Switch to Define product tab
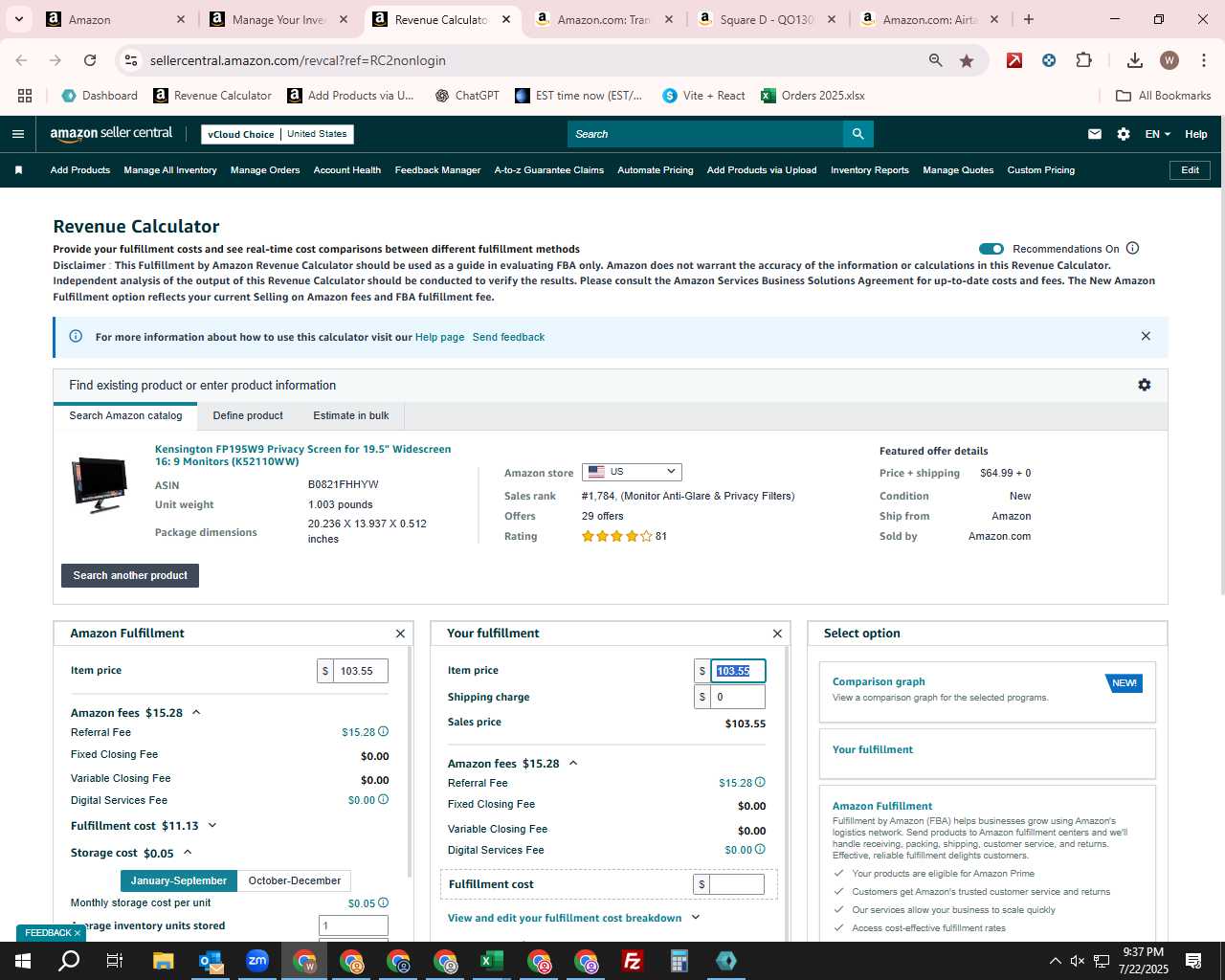Image resolution: width=1225 pixels, height=980 pixels. 248,415
